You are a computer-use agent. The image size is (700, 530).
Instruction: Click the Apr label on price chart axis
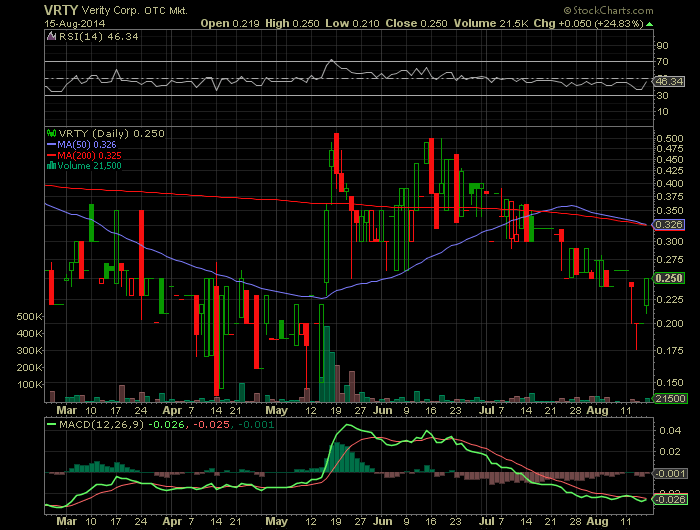tap(172, 410)
